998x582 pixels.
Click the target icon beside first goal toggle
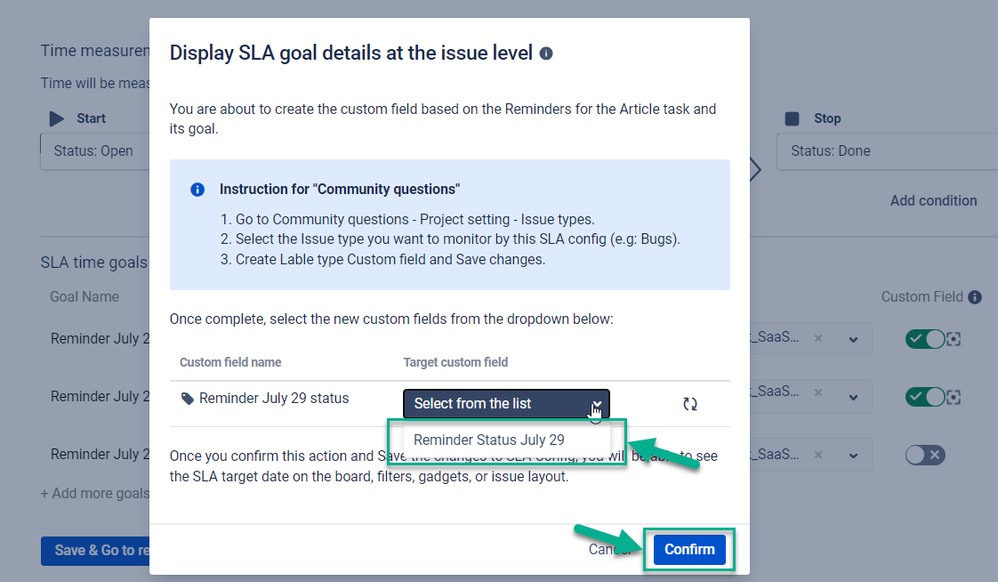tap(953, 339)
